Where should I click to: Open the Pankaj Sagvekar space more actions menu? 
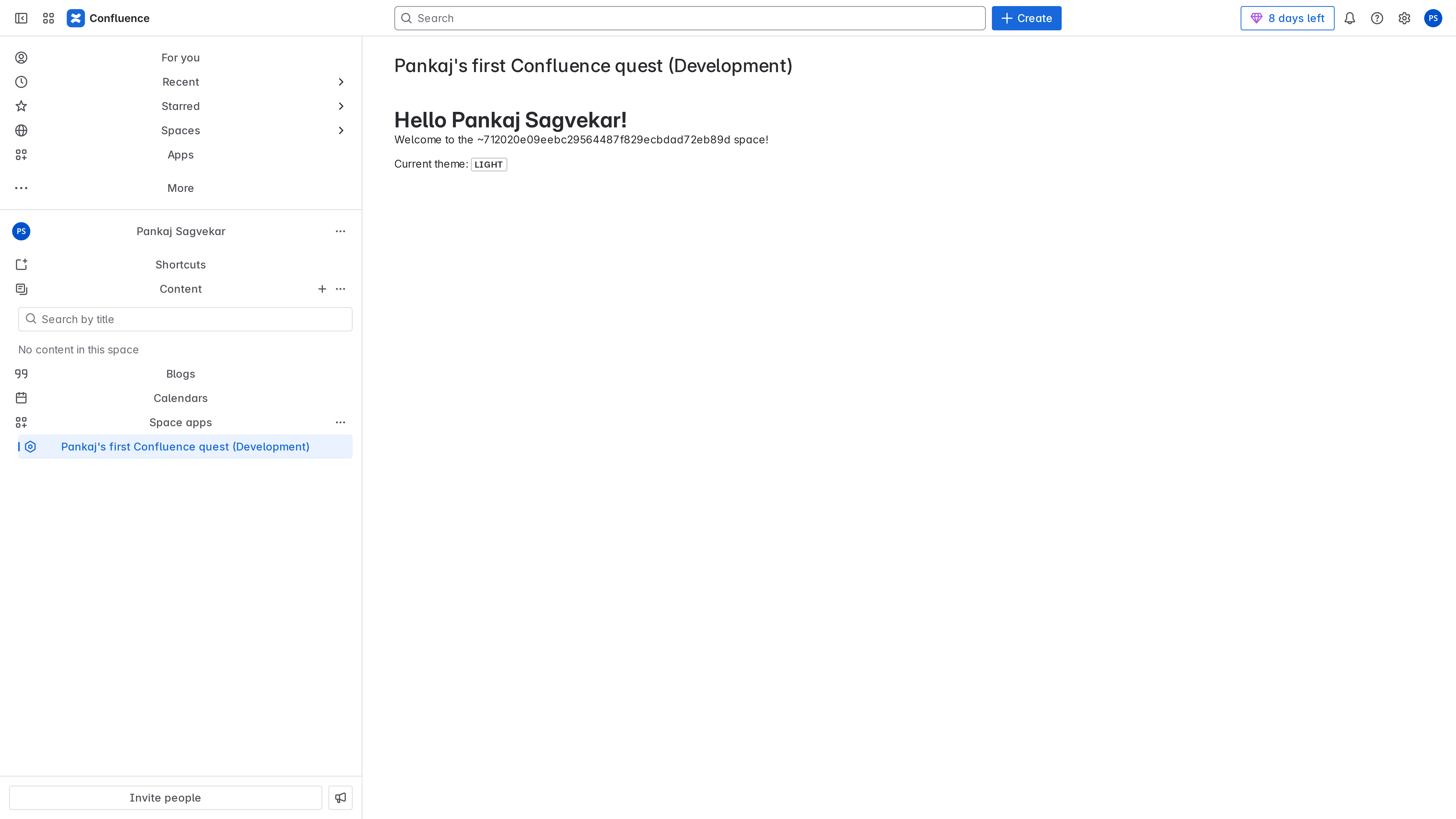coord(340,231)
